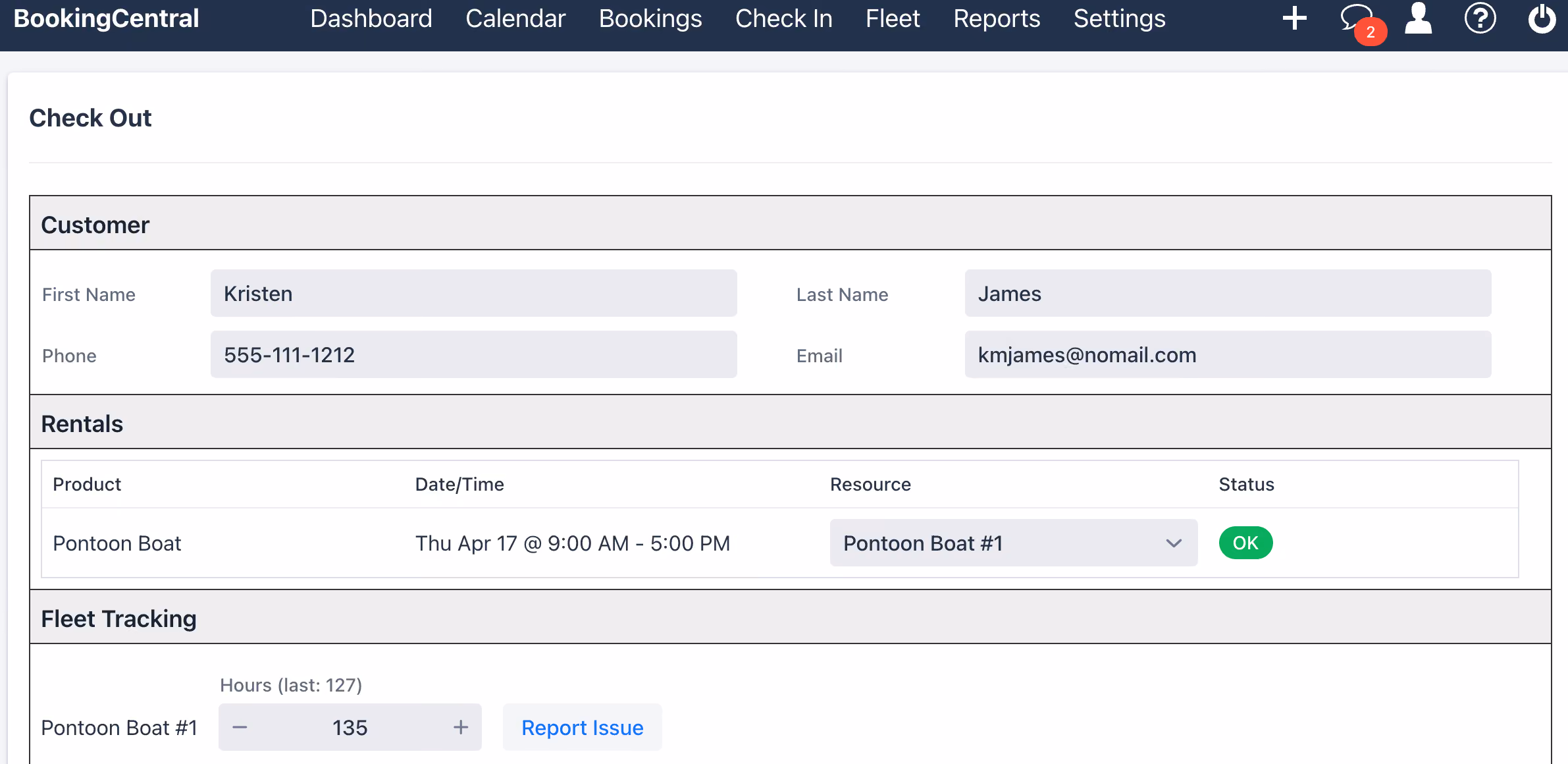Click the Email field kmjames@nomail.com
Screen dimensions: 1568x764
pyautogui.click(x=1228, y=354)
